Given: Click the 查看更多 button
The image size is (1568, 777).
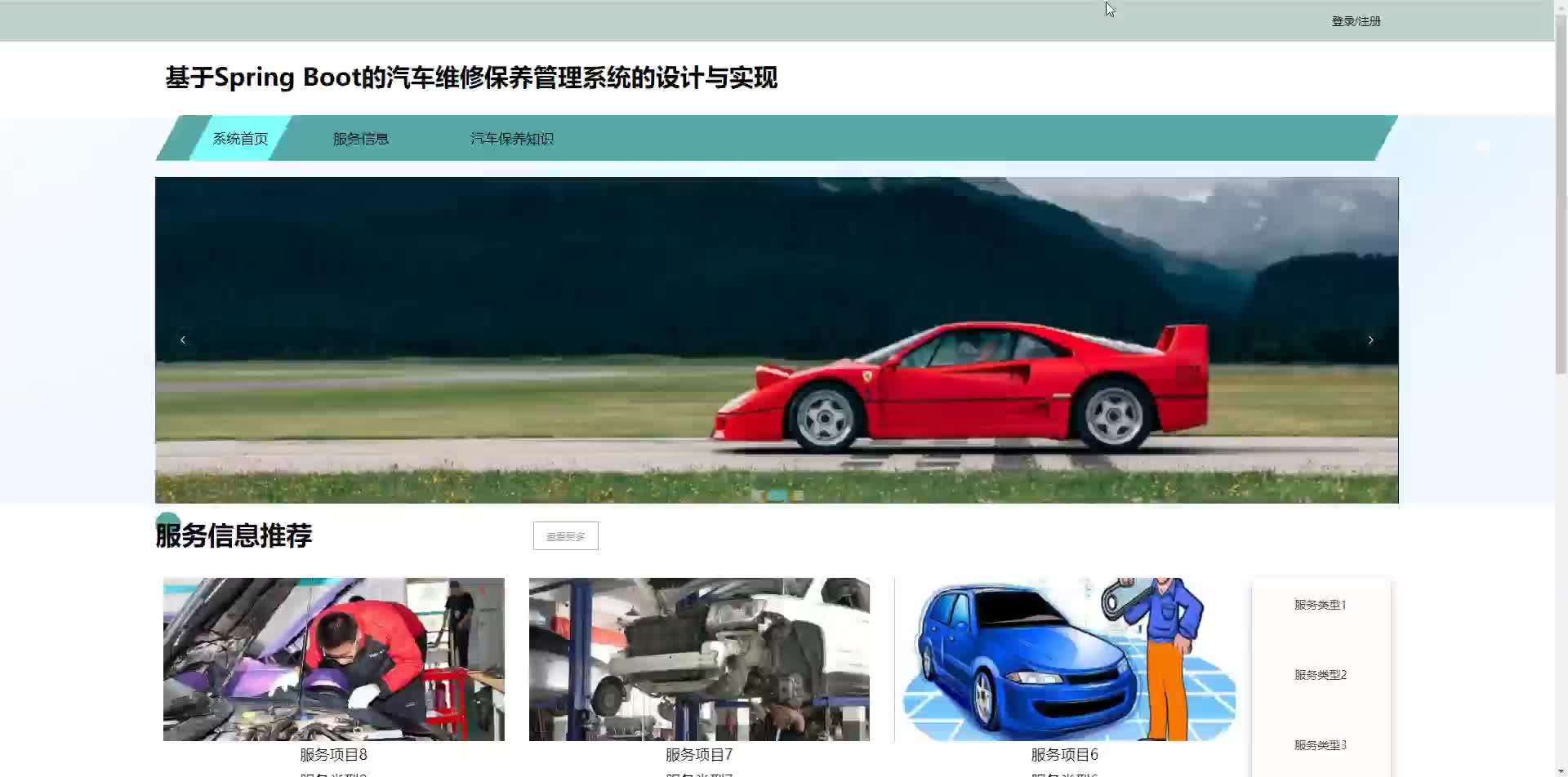Looking at the screenshot, I should pyautogui.click(x=566, y=536).
